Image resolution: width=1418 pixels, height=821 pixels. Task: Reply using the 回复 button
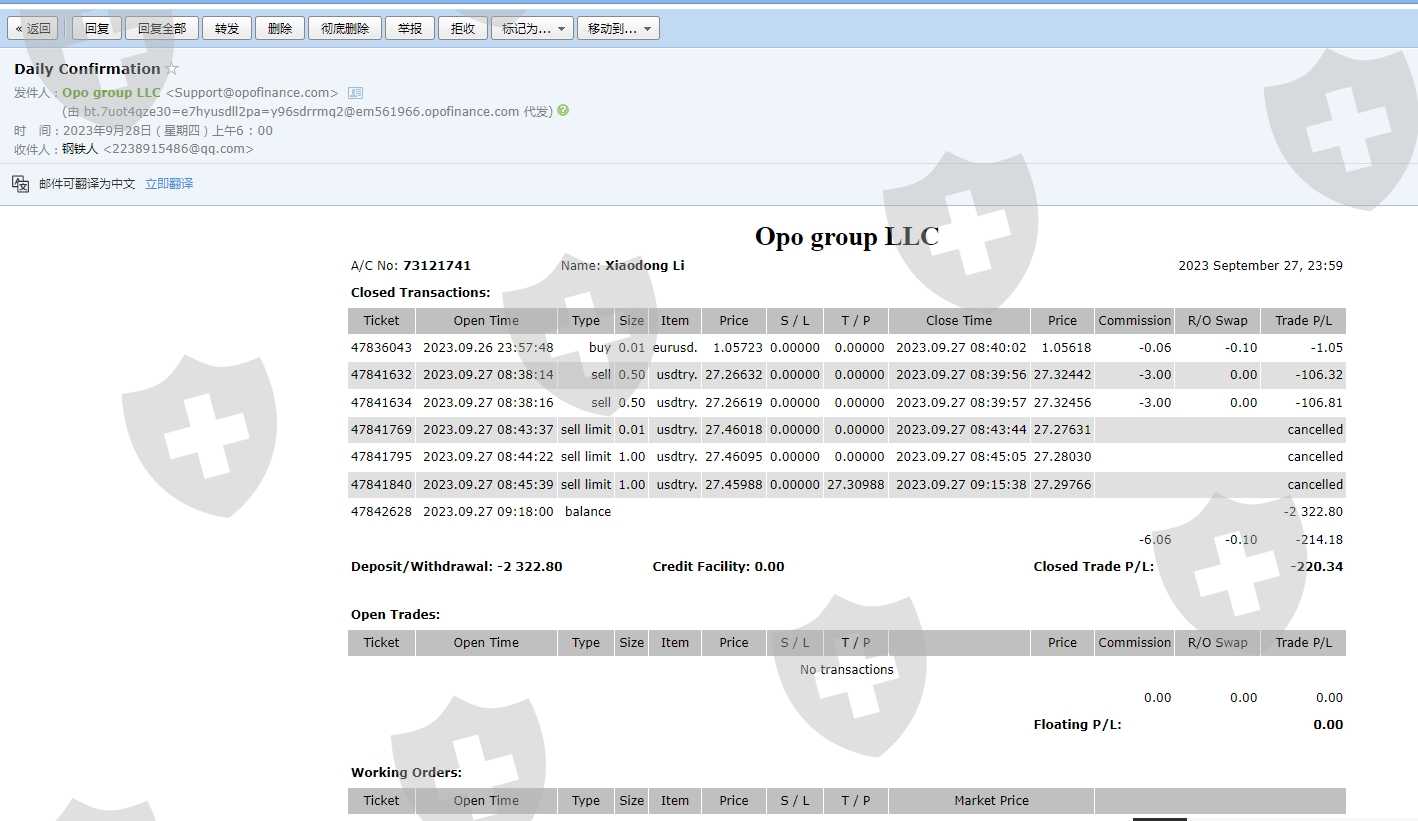(97, 29)
